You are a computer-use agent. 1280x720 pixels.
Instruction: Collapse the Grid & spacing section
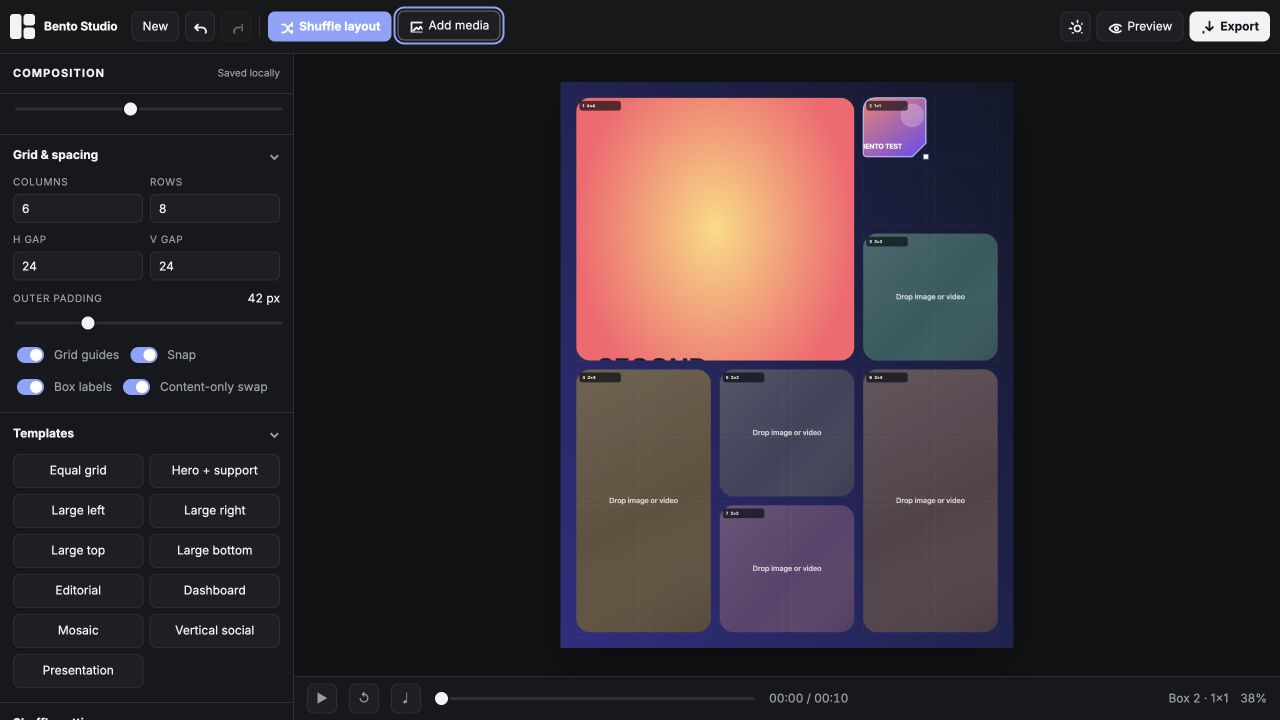(274, 156)
